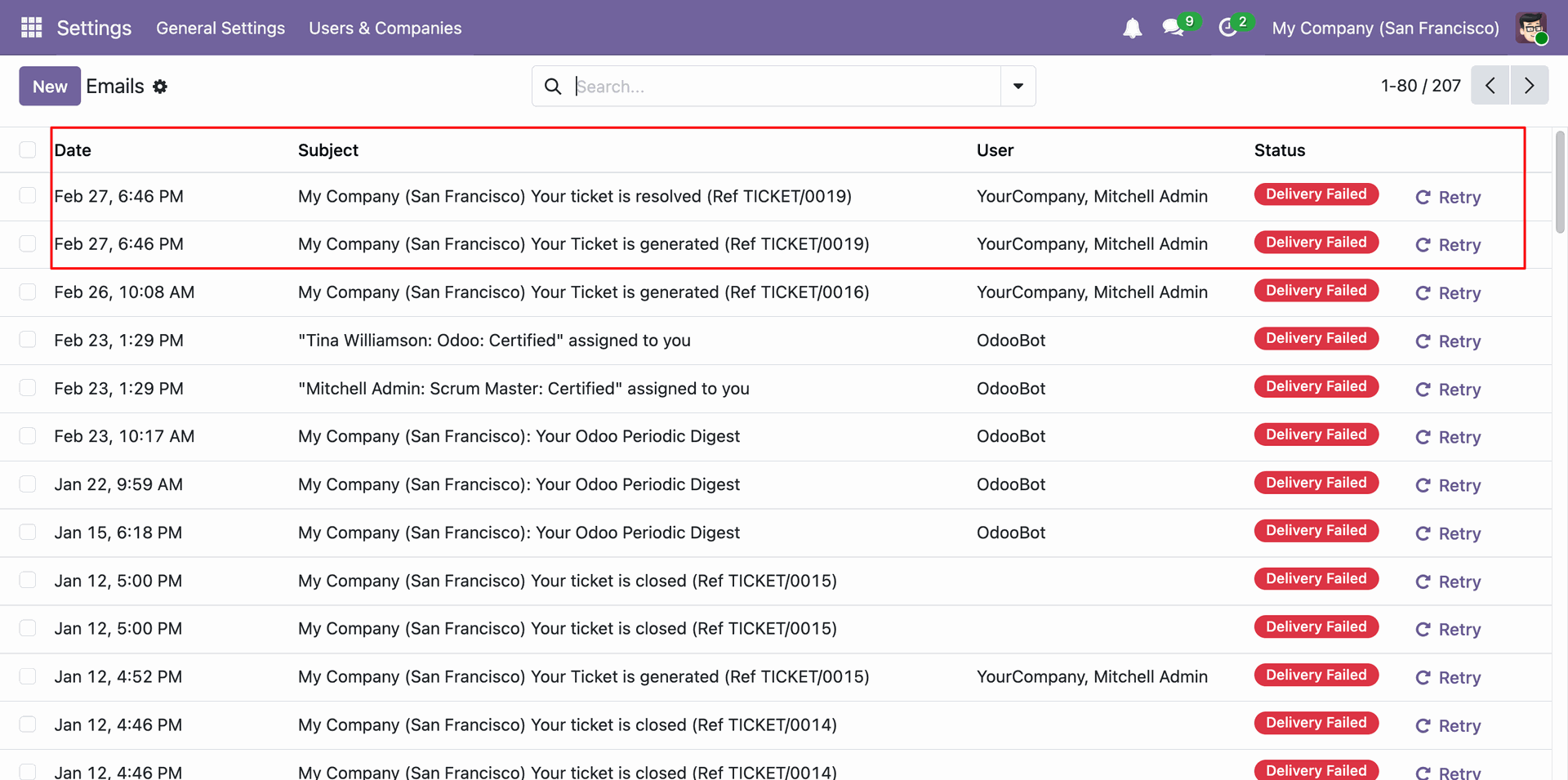Expand the search filter options dropdown

(x=1018, y=87)
